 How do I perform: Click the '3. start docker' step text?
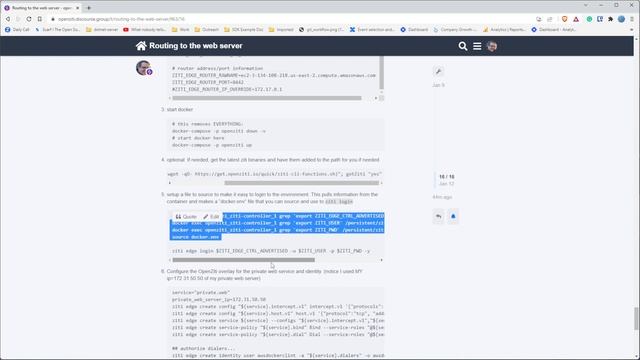point(177,109)
